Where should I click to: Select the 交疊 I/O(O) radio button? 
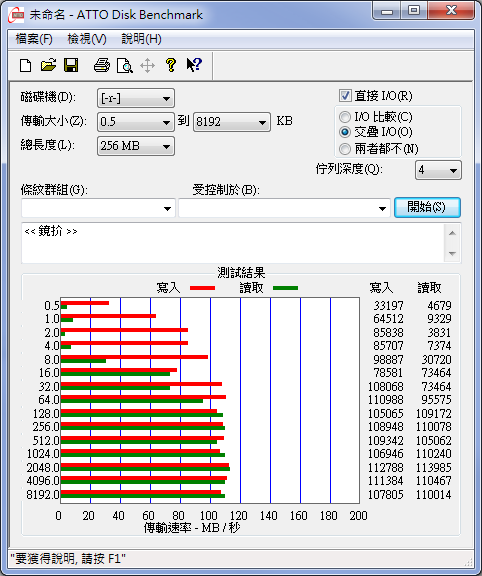[x=345, y=132]
